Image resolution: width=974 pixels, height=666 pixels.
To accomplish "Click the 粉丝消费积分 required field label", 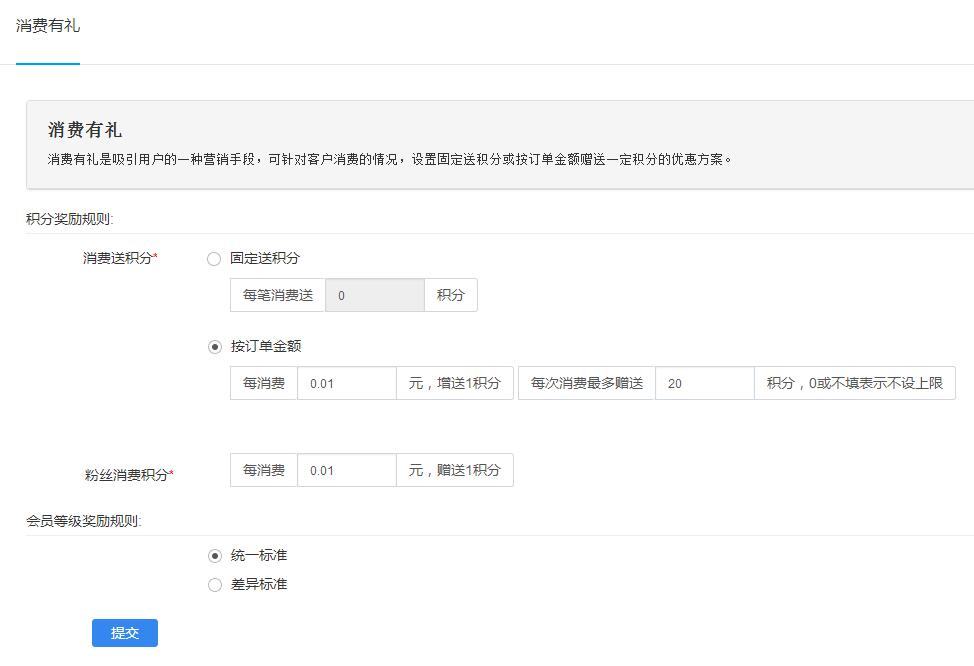I will point(129,476).
